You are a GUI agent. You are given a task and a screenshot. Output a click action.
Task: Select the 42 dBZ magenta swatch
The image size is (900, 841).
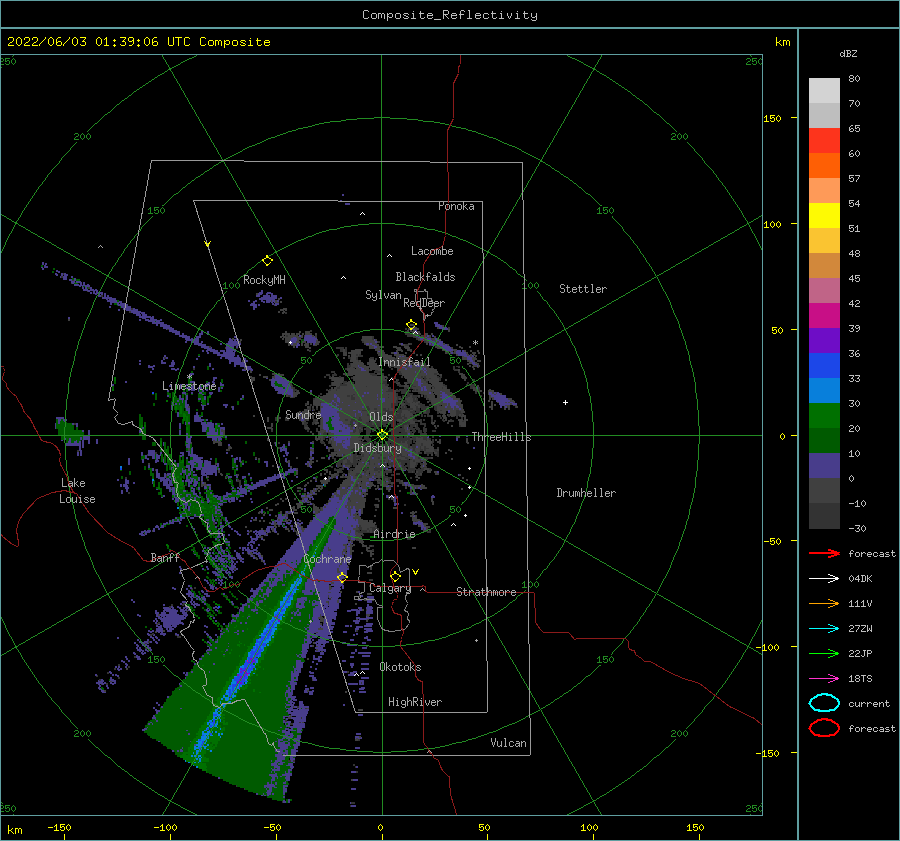(x=824, y=316)
